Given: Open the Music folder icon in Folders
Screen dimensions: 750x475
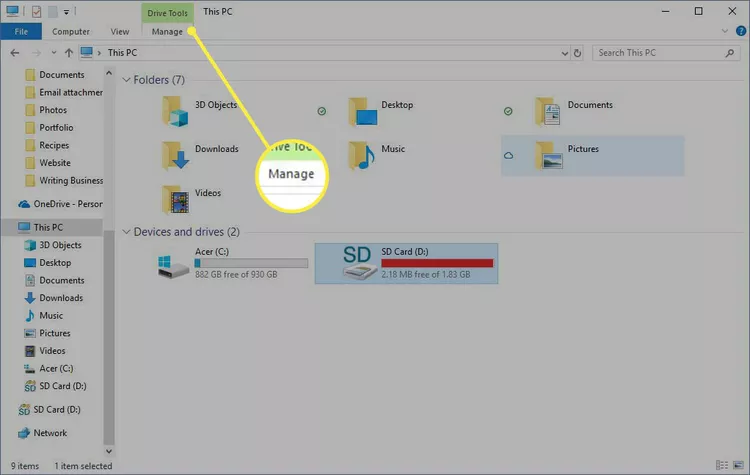Looking at the screenshot, I should tap(362, 155).
